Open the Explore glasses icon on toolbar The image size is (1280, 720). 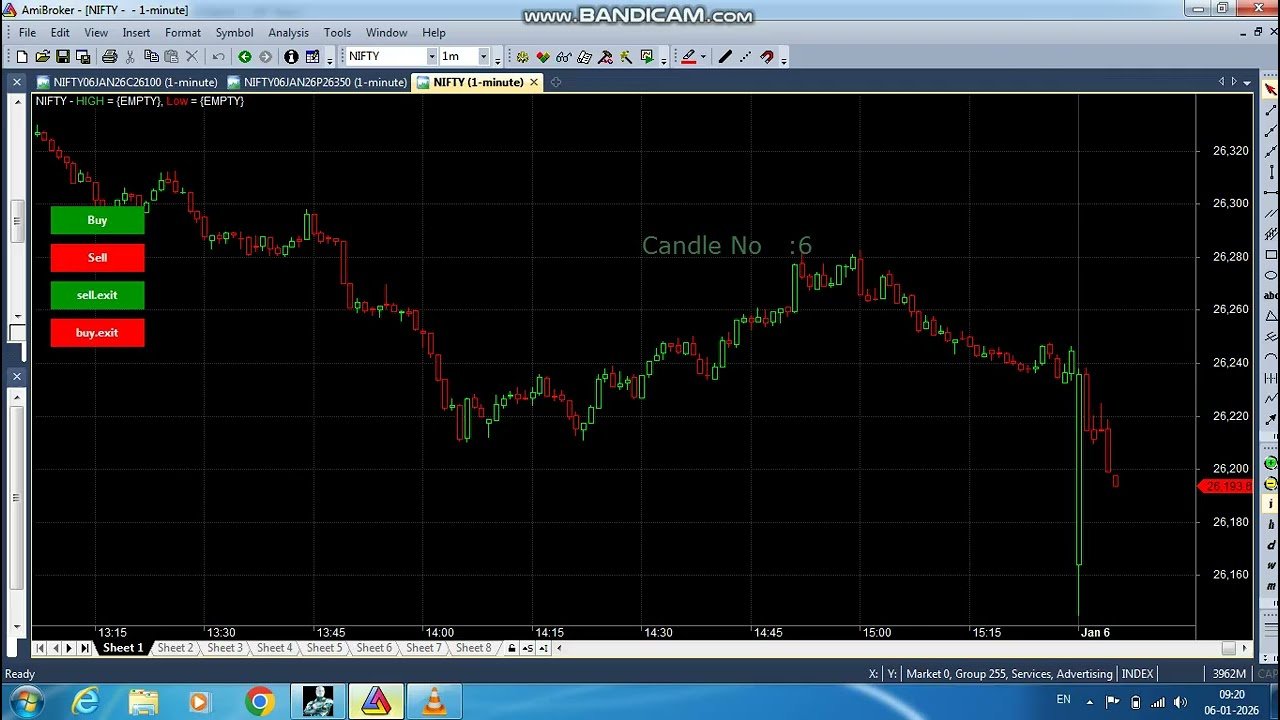click(x=564, y=56)
